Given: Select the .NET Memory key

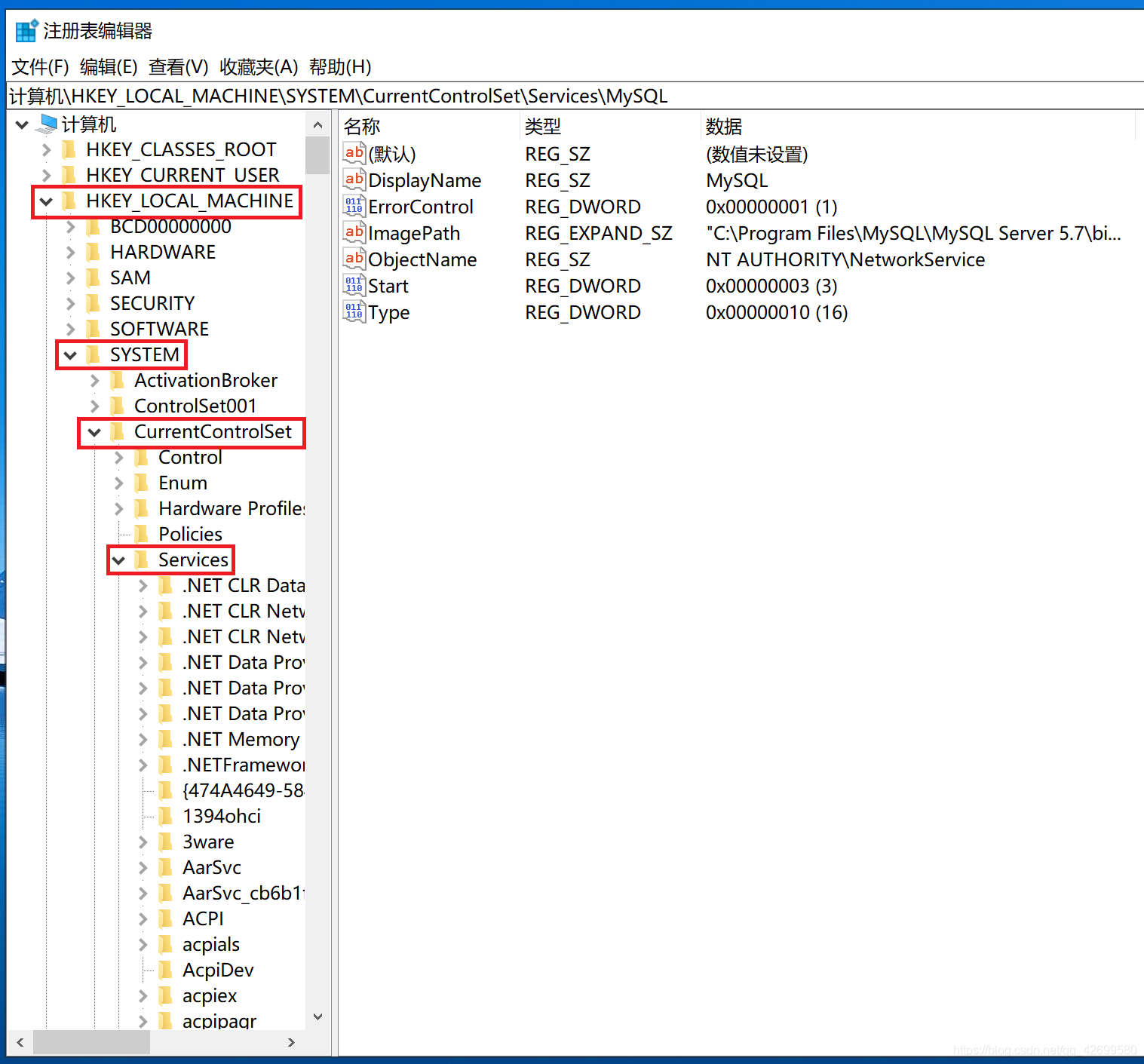Looking at the screenshot, I should pos(241,739).
